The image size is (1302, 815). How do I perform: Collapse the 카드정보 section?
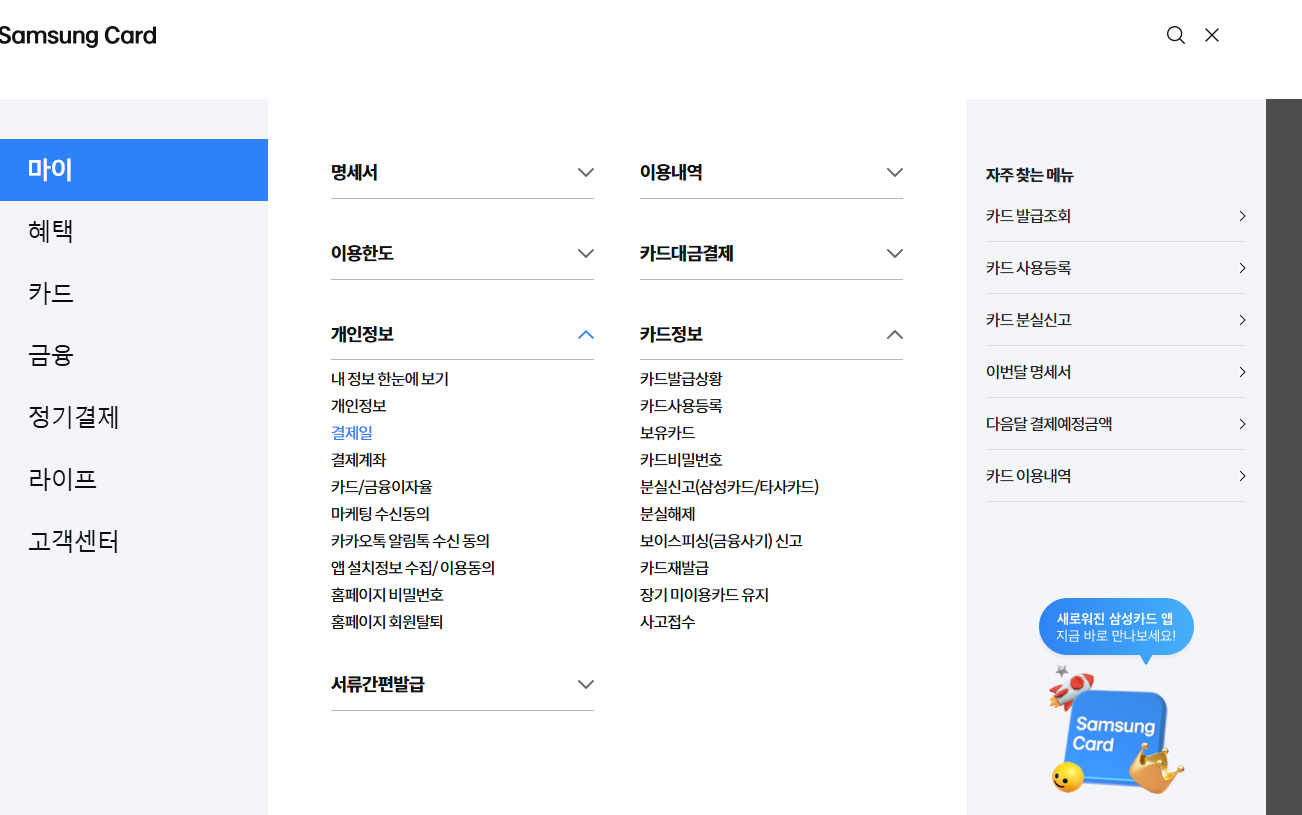[x=894, y=335]
